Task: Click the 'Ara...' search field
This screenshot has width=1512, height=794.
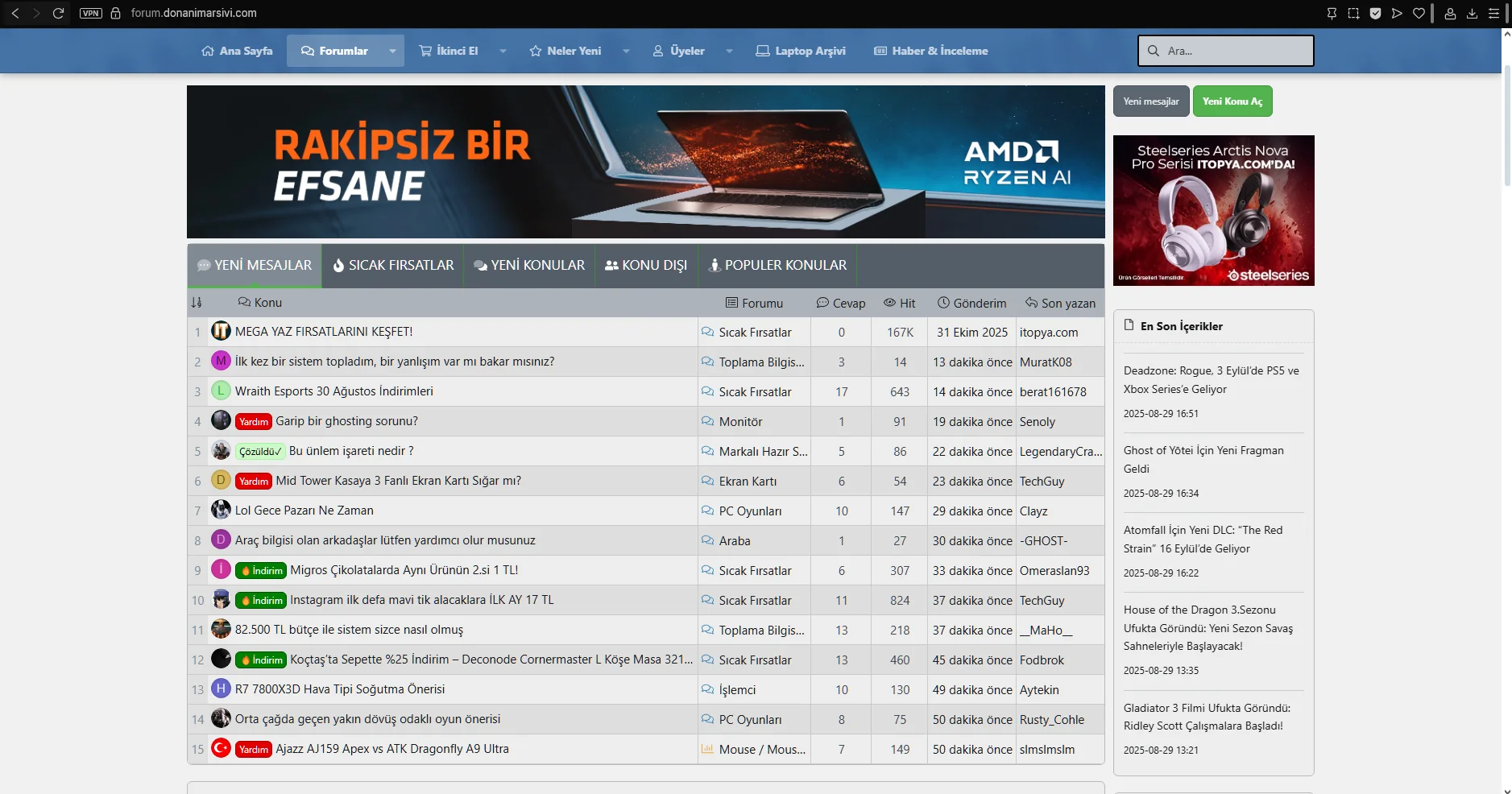Action: point(1226,51)
